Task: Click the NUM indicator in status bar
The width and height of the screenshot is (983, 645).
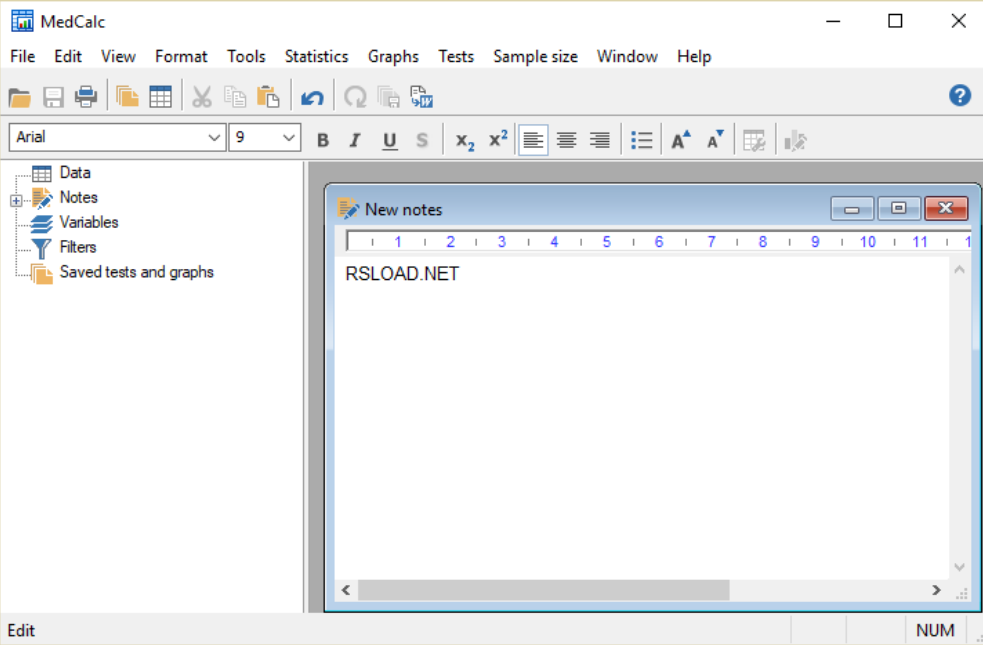Action: point(935,630)
